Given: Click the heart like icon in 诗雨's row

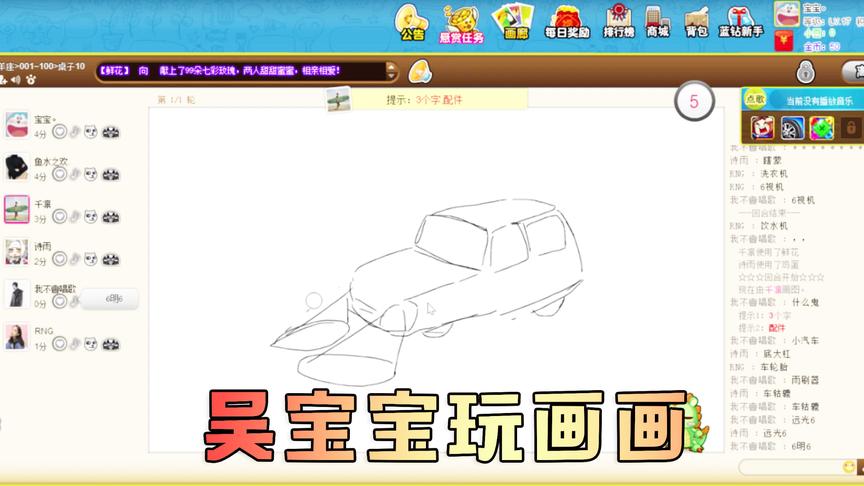Looking at the screenshot, I should pyautogui.click(x=60, y=259).
